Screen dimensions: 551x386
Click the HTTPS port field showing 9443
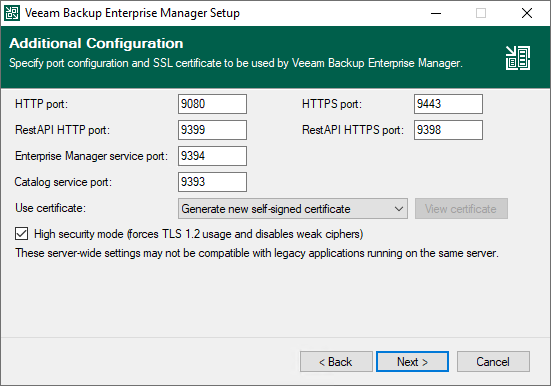point(448,104)
